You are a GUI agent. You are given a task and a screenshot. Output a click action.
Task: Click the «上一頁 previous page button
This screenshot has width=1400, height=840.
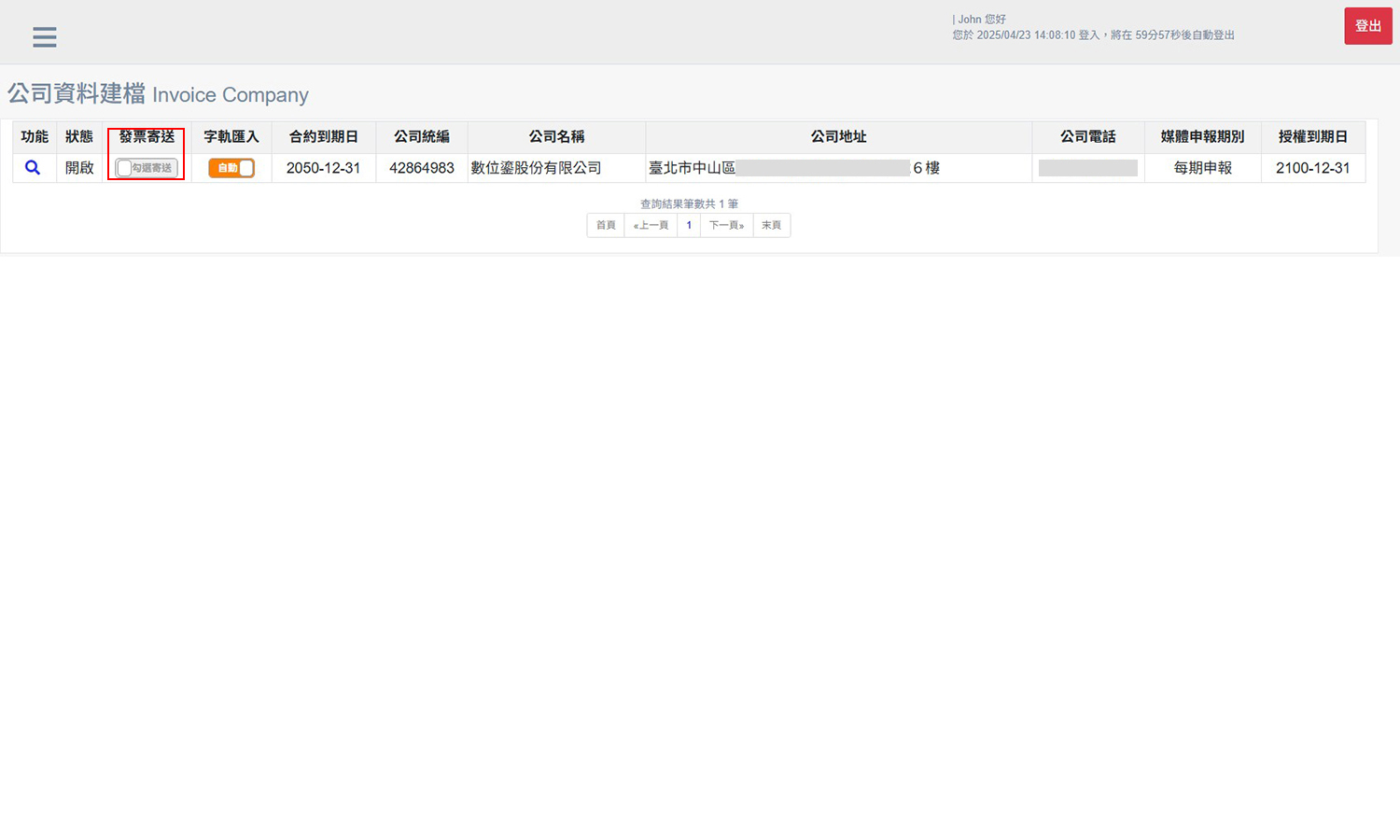[651, 225]
